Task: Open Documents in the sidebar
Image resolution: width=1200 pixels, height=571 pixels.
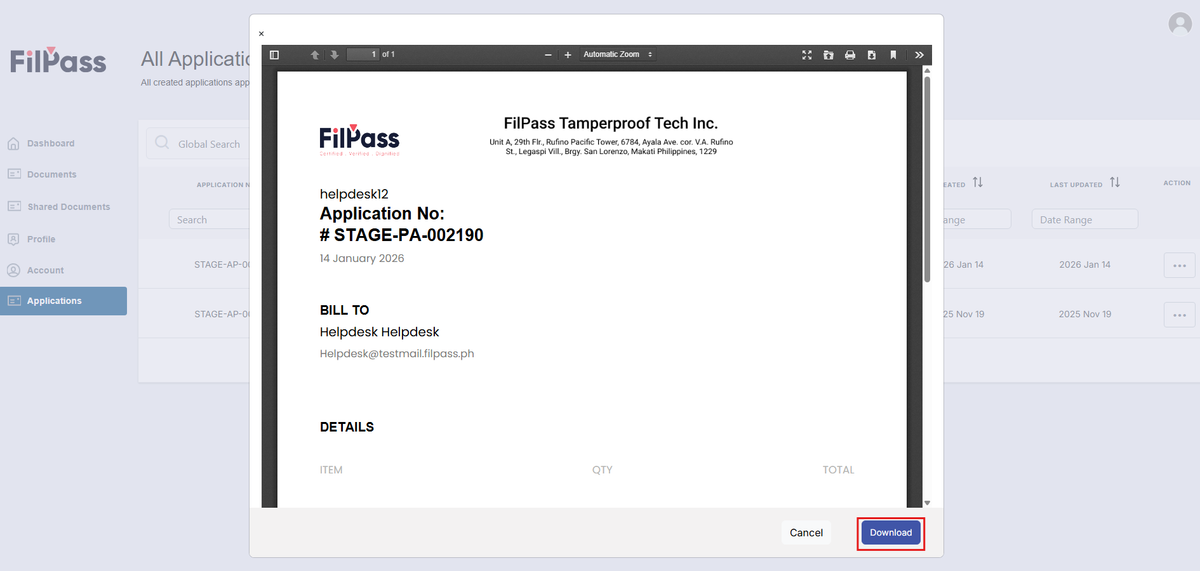Action: tap(51, 174)
